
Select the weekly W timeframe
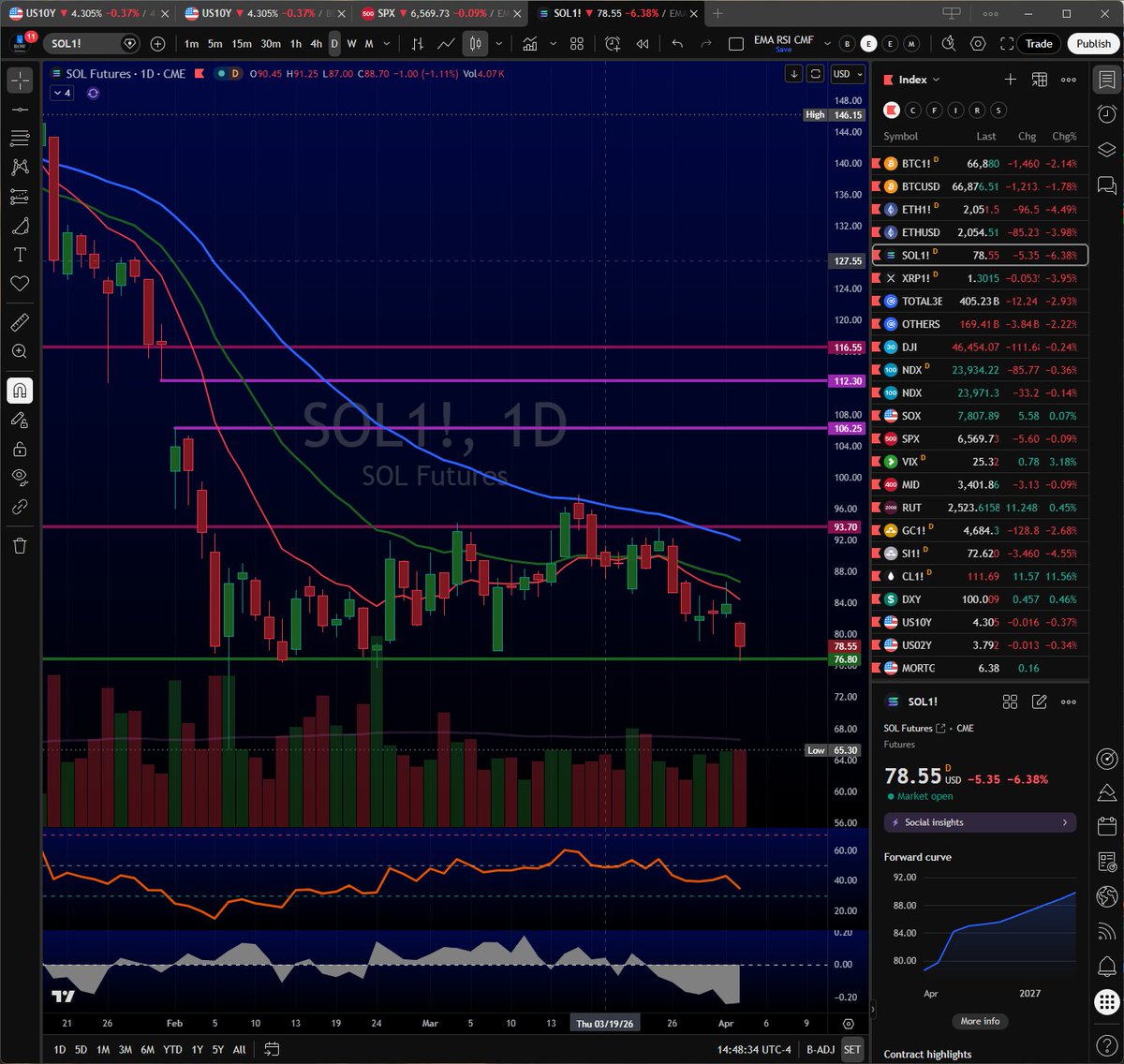351,44
